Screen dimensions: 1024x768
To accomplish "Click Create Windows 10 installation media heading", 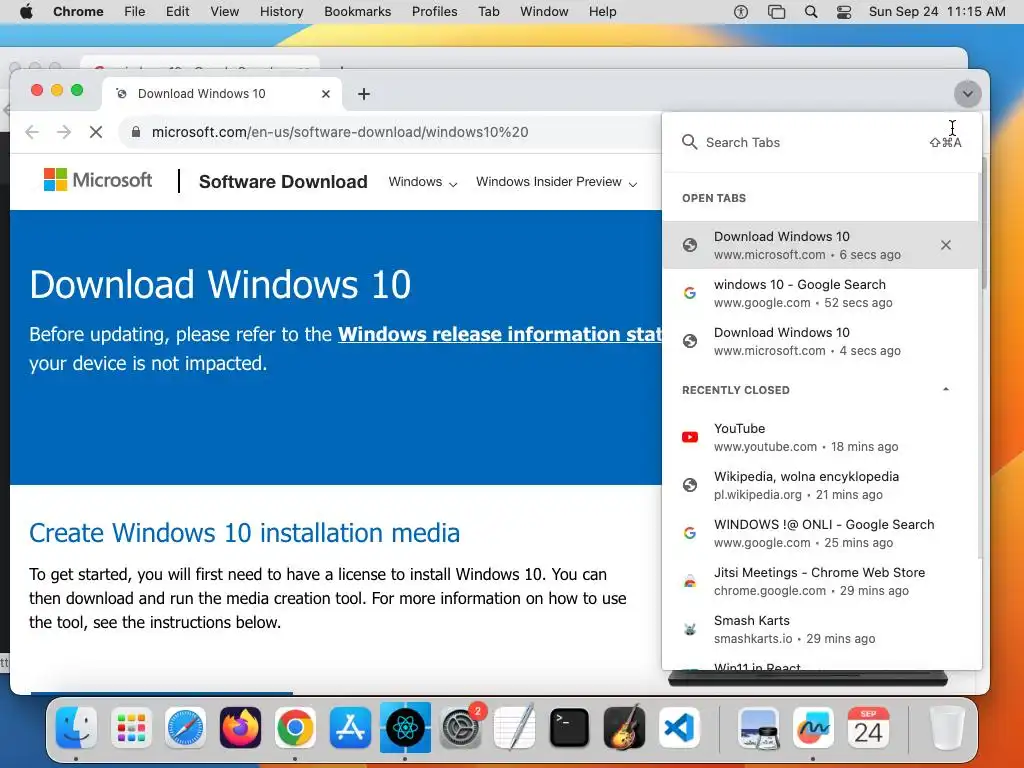I will [244, 533].
